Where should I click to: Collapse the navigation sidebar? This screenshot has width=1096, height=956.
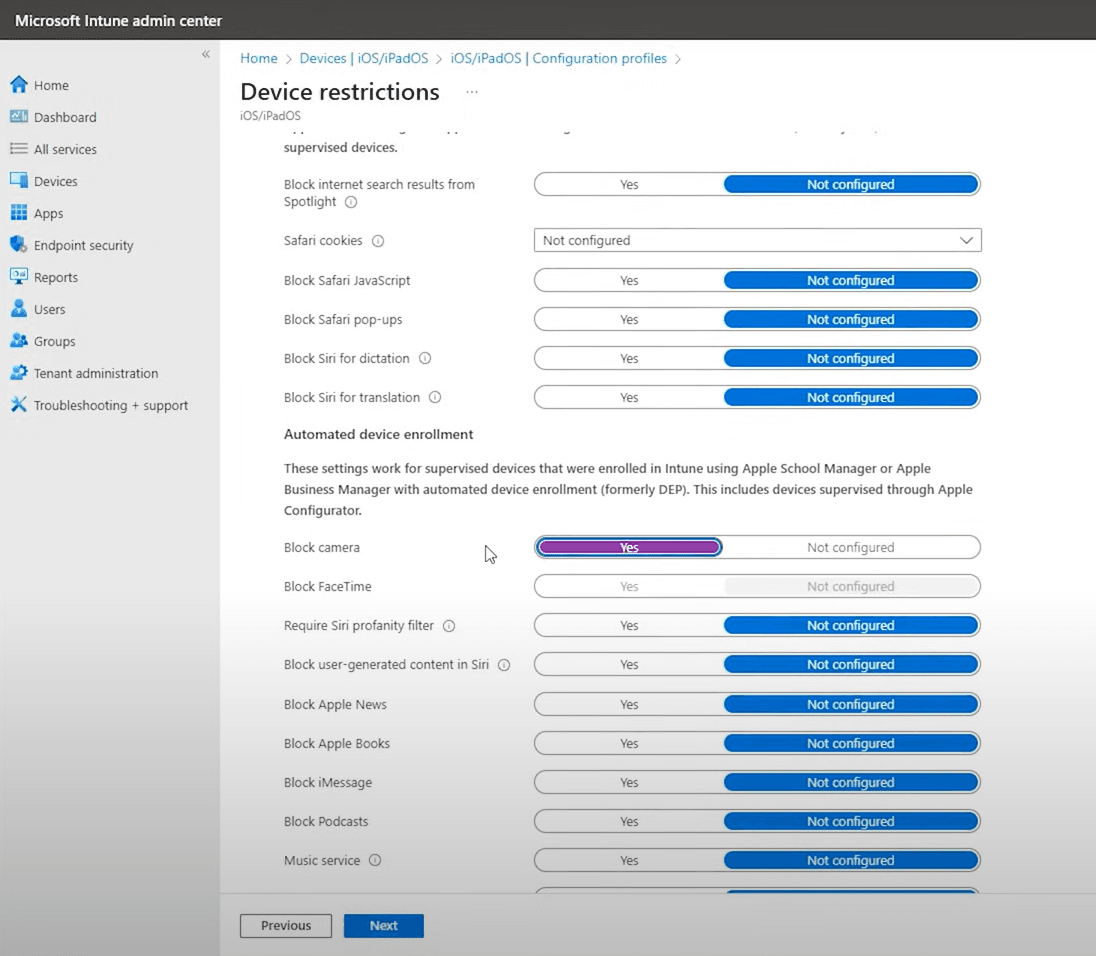coord(205,54)
